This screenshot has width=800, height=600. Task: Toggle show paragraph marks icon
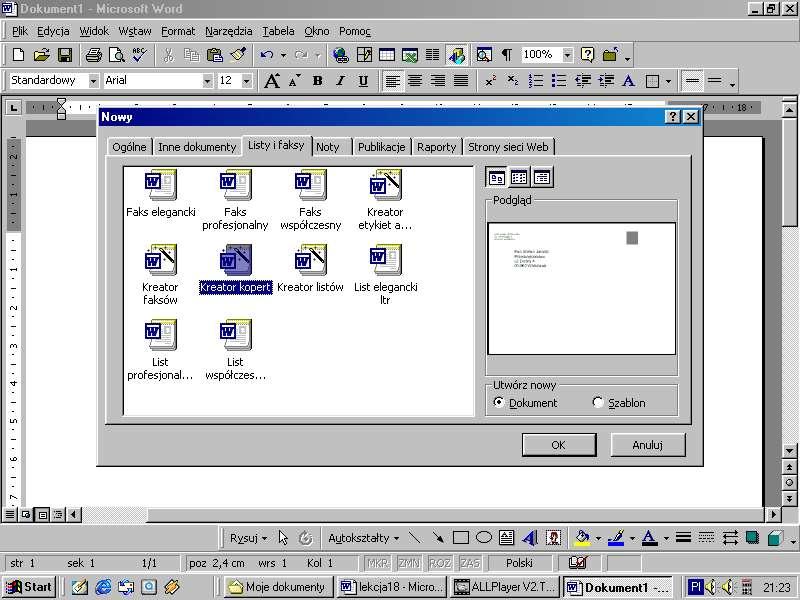point(507,55)
